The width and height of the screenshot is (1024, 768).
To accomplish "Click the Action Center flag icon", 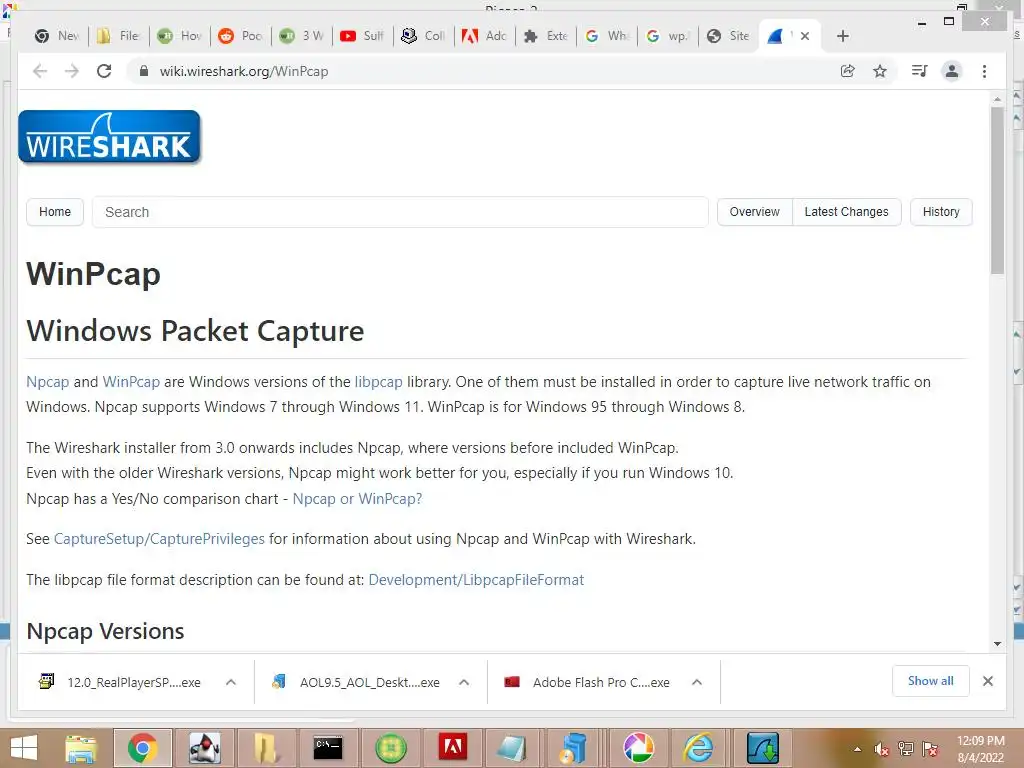I will 930,749.
